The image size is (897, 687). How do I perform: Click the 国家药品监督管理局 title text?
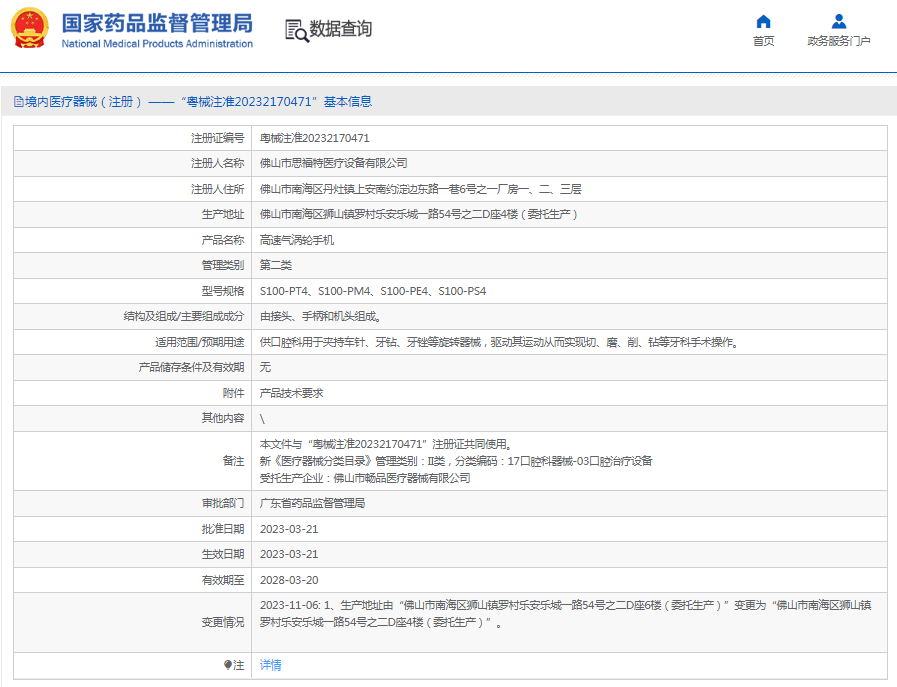coord(157,23)
